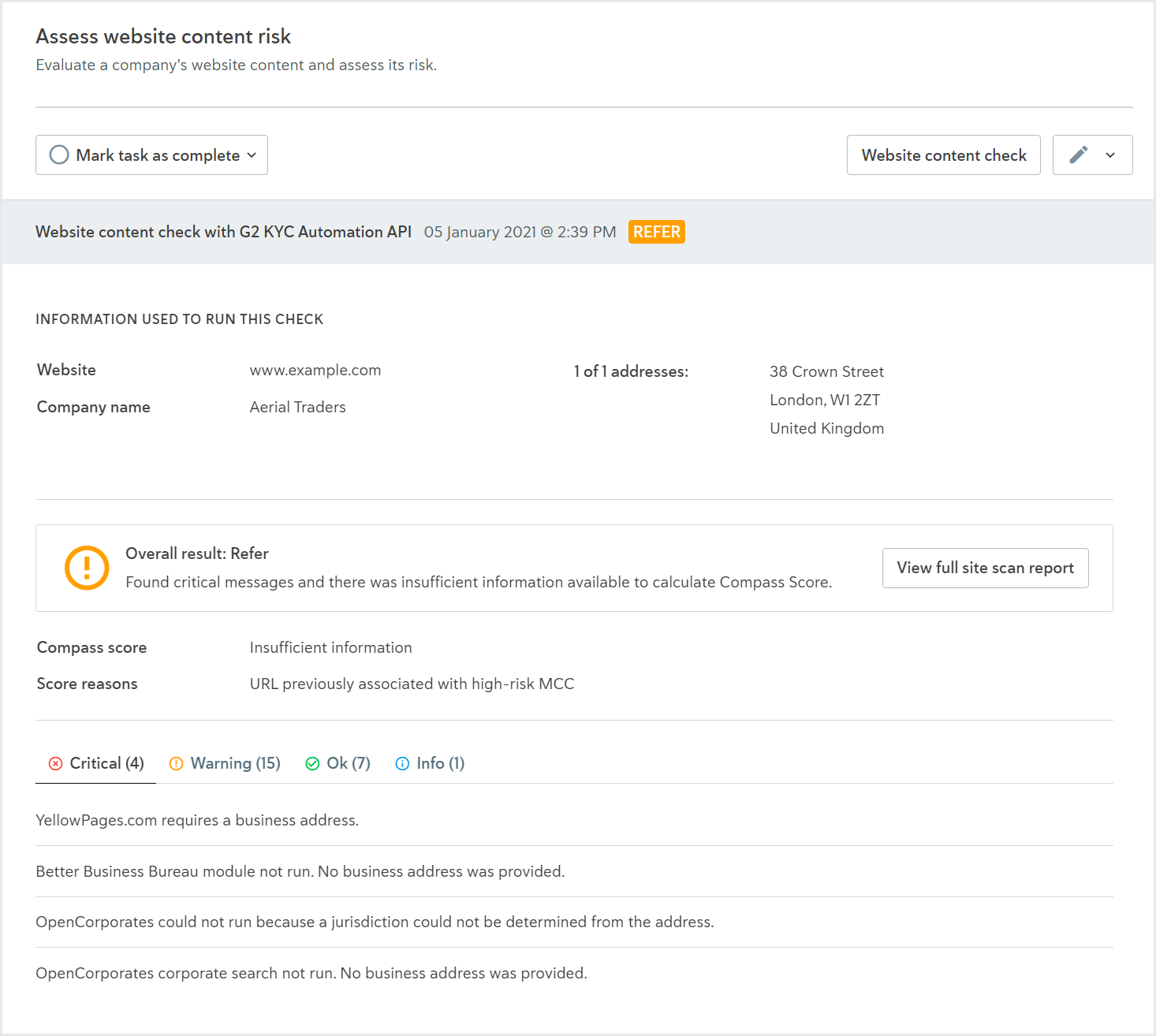Click the check header titled Website content check with G2 KYC Automation API
1156x1036 pixels.
(x=224, y=232)
